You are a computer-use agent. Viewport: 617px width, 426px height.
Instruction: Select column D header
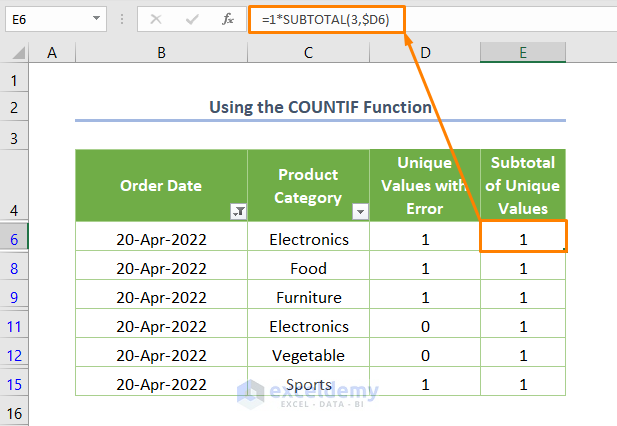[425, 52]
